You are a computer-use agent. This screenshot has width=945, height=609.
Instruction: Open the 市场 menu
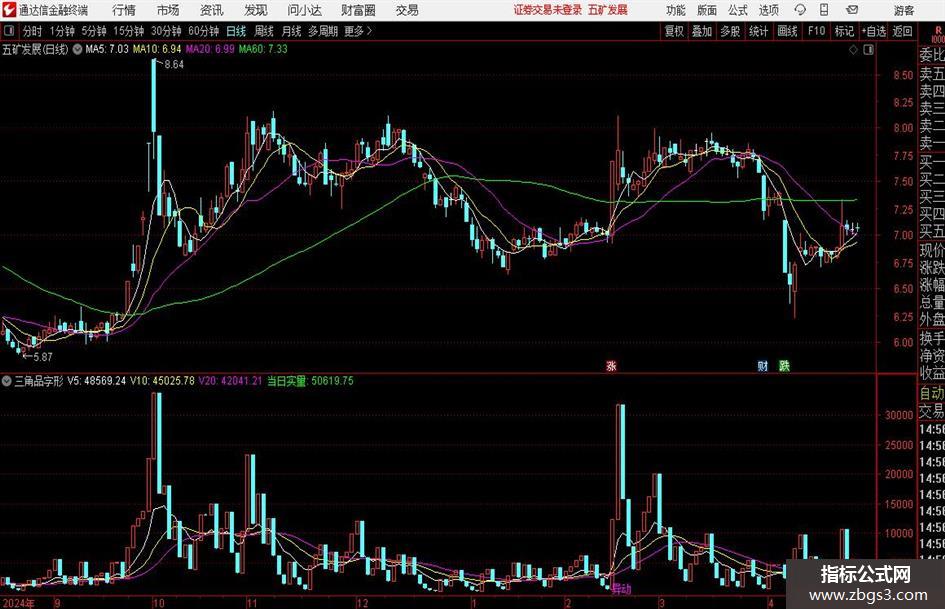[168, 10]
